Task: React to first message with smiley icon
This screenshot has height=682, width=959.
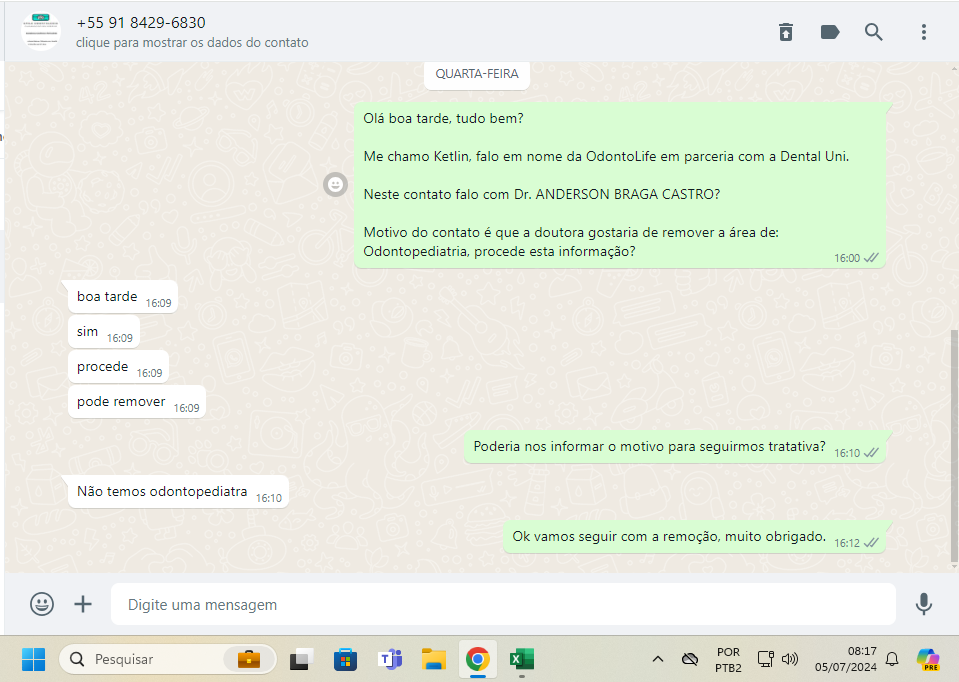Action: [335, 184]
